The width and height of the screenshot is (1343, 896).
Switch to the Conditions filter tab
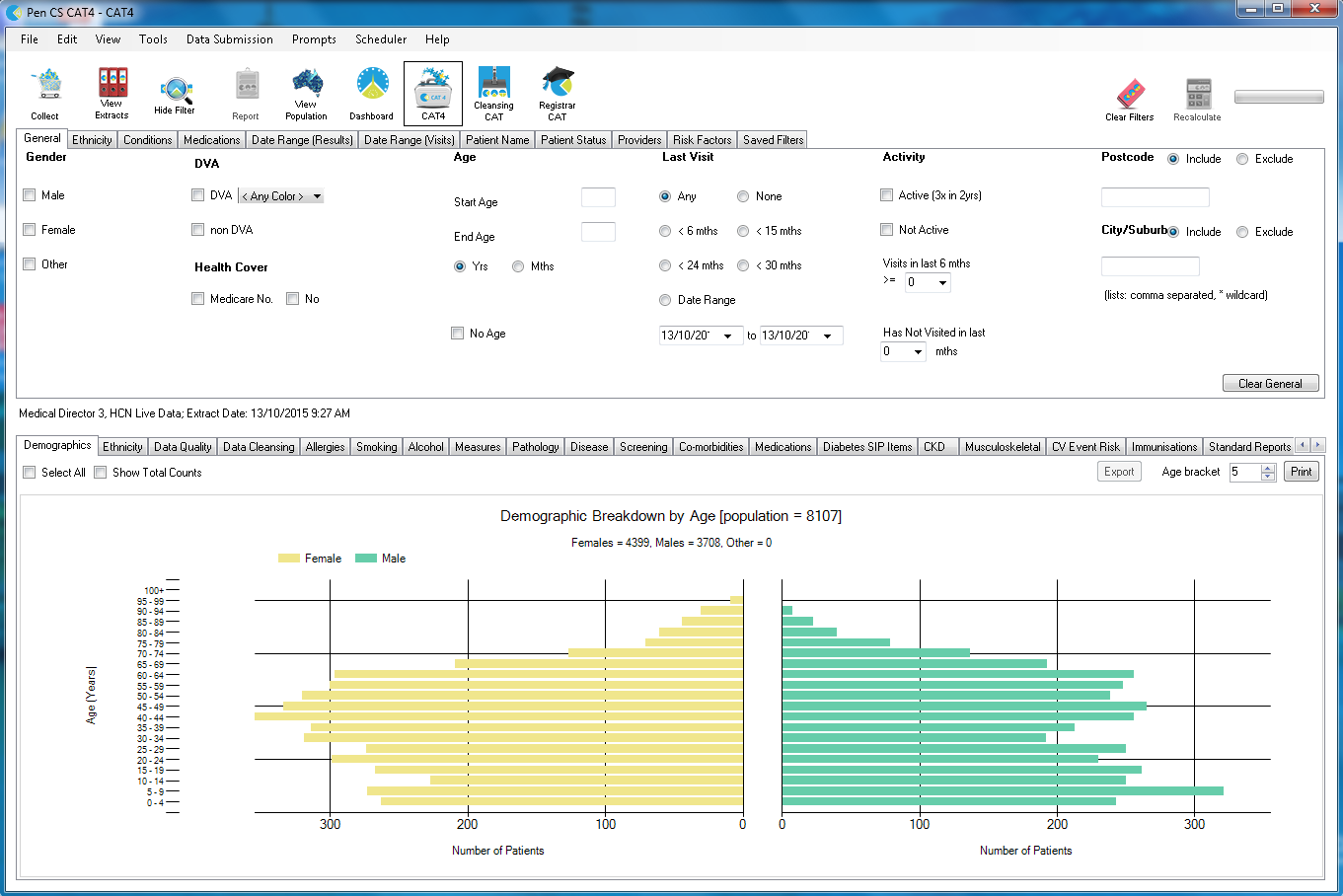(148, 140)
